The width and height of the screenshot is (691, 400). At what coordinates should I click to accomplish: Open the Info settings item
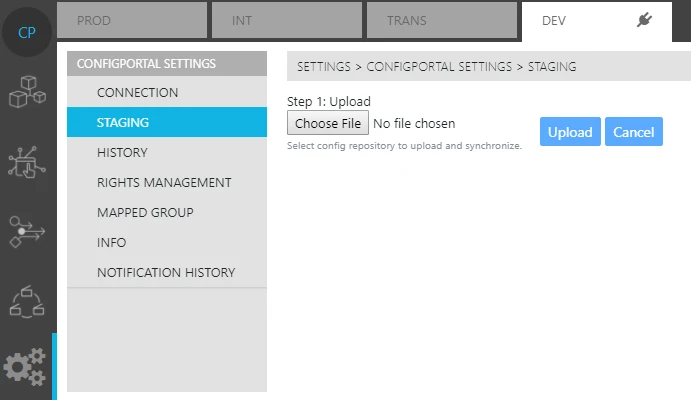tap(111, 243)
